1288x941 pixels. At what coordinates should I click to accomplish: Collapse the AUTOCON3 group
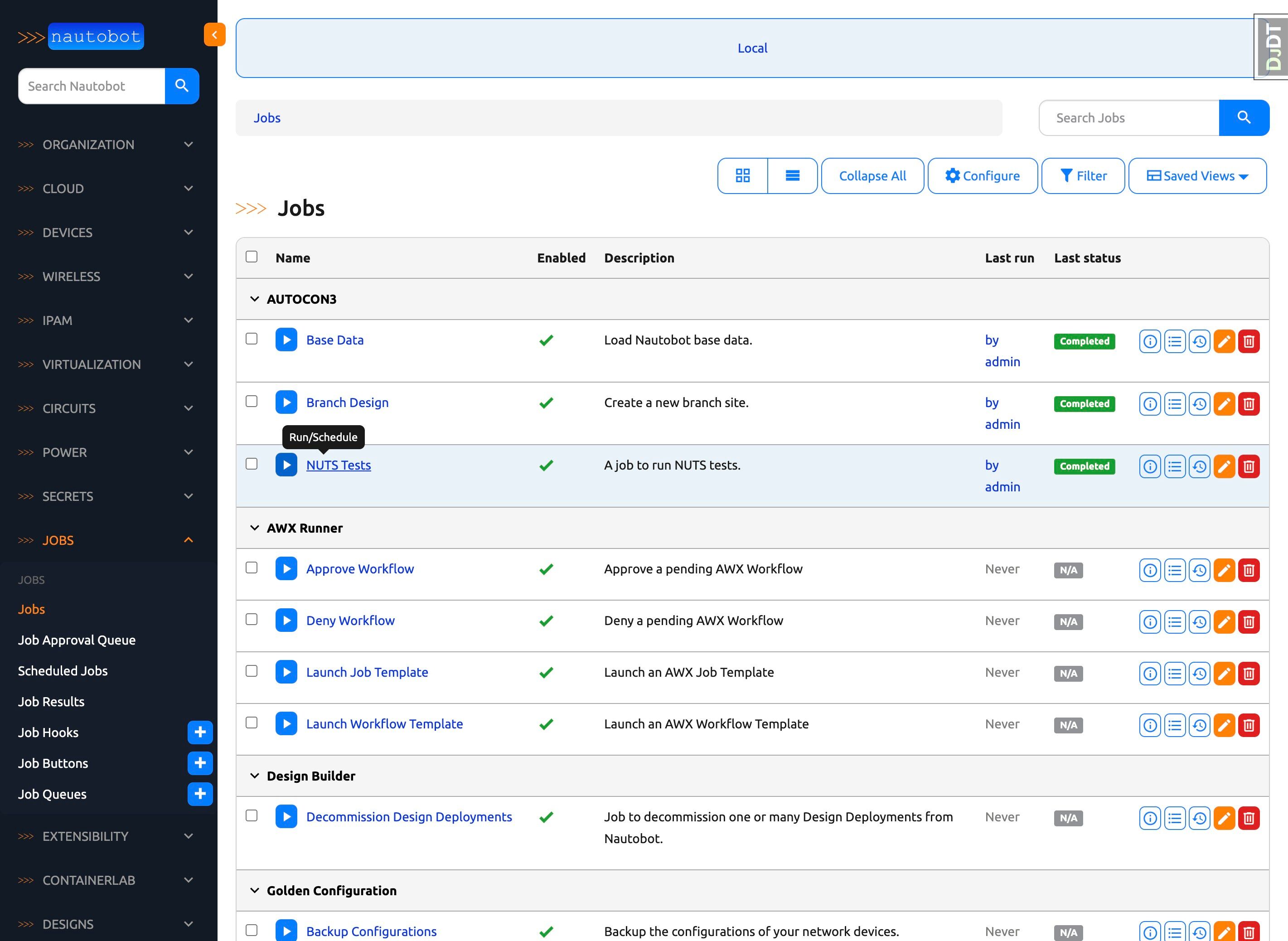(x=255, y=299)
